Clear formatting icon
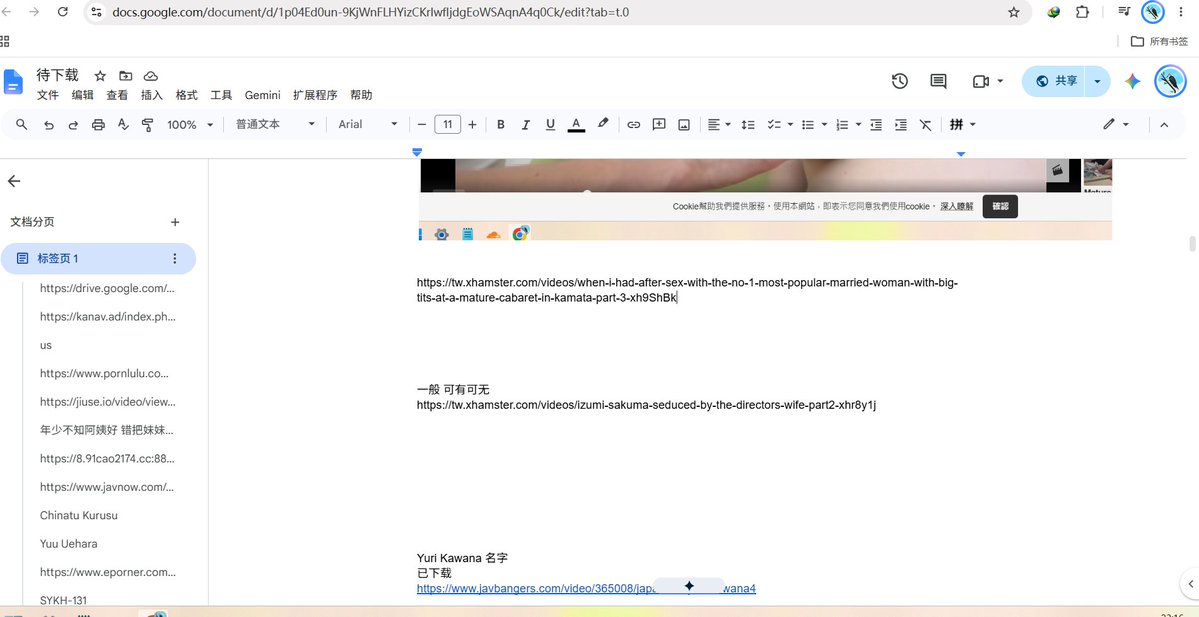The image size is (1199, 617). (925, 125)
